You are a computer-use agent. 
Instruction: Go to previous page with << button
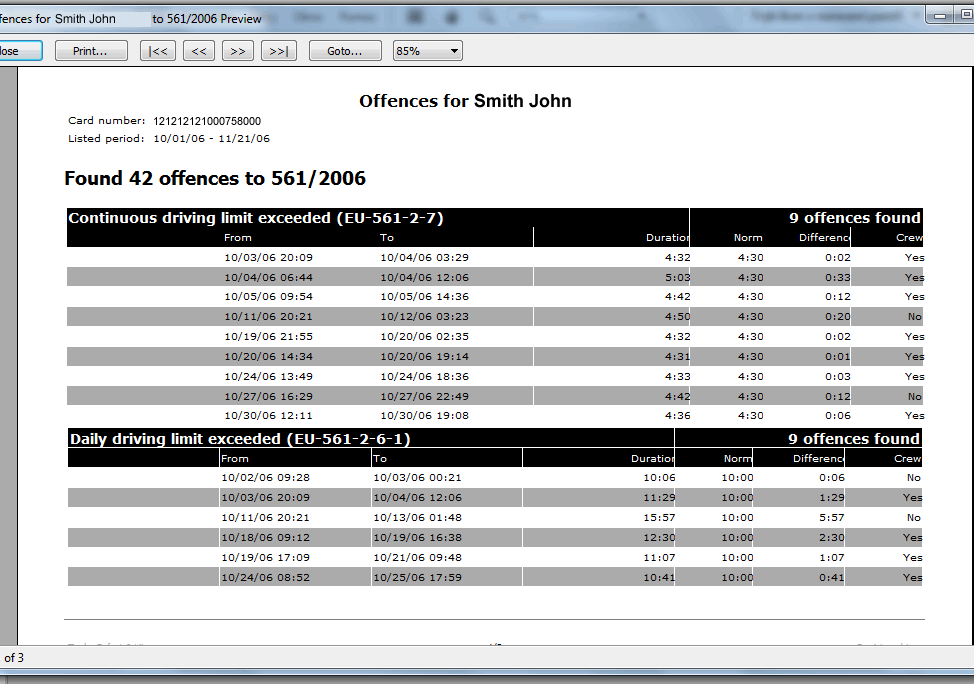tap(199, 51)
